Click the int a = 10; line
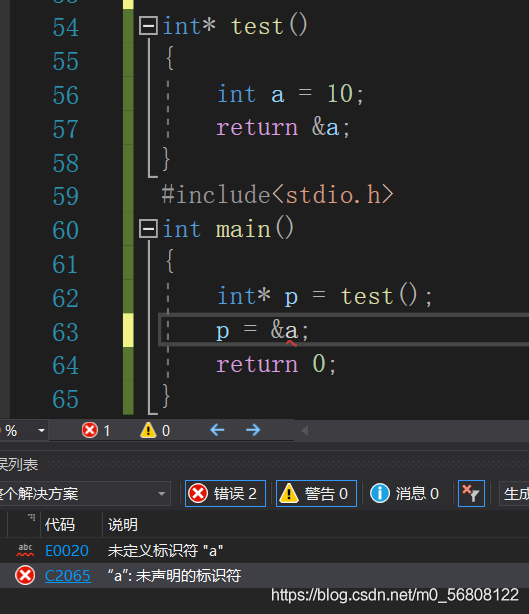The height and width of the screenshot is (614, 529). coord(290,94)
